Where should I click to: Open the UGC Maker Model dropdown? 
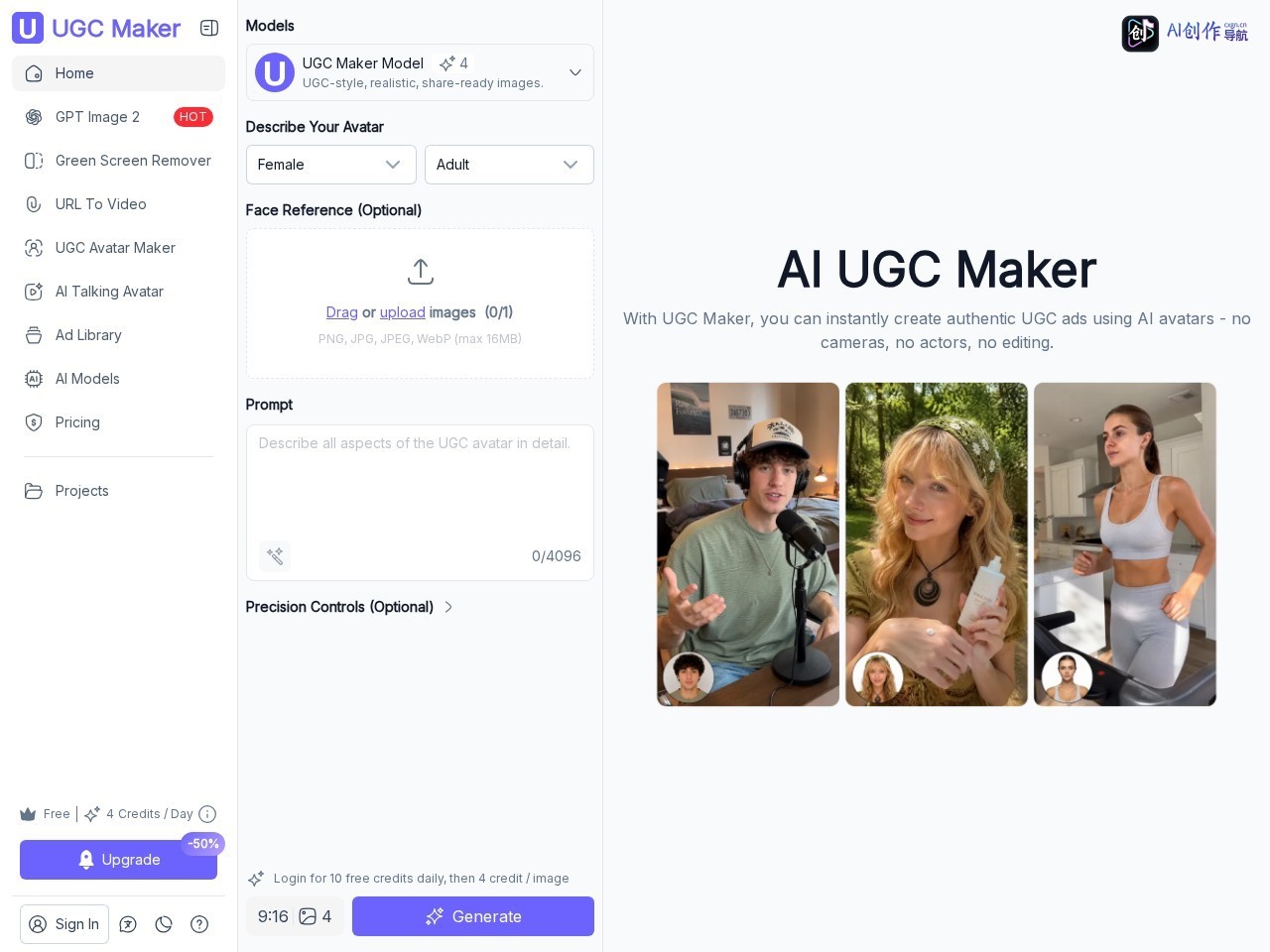(x=420, y=72)
